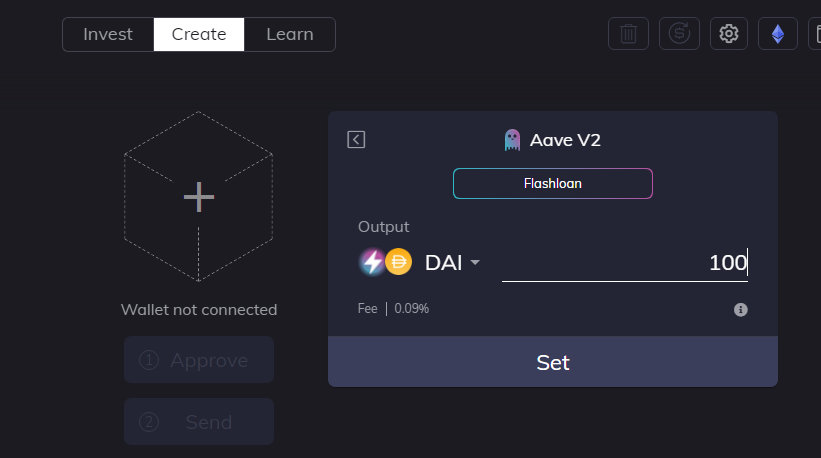This screenshot has width=821, height=458.
Task: Go back using the left arrow icon
Action: point(356,140)
